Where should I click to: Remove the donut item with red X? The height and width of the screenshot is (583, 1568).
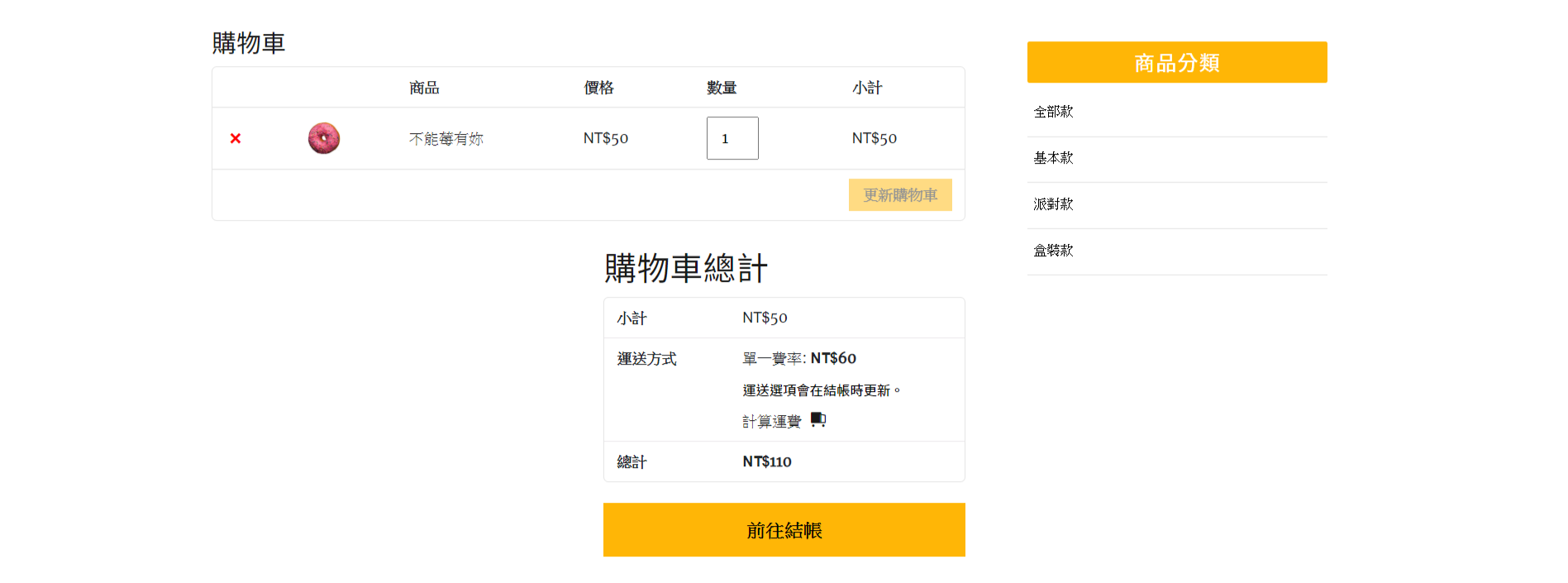pos(236,138)
